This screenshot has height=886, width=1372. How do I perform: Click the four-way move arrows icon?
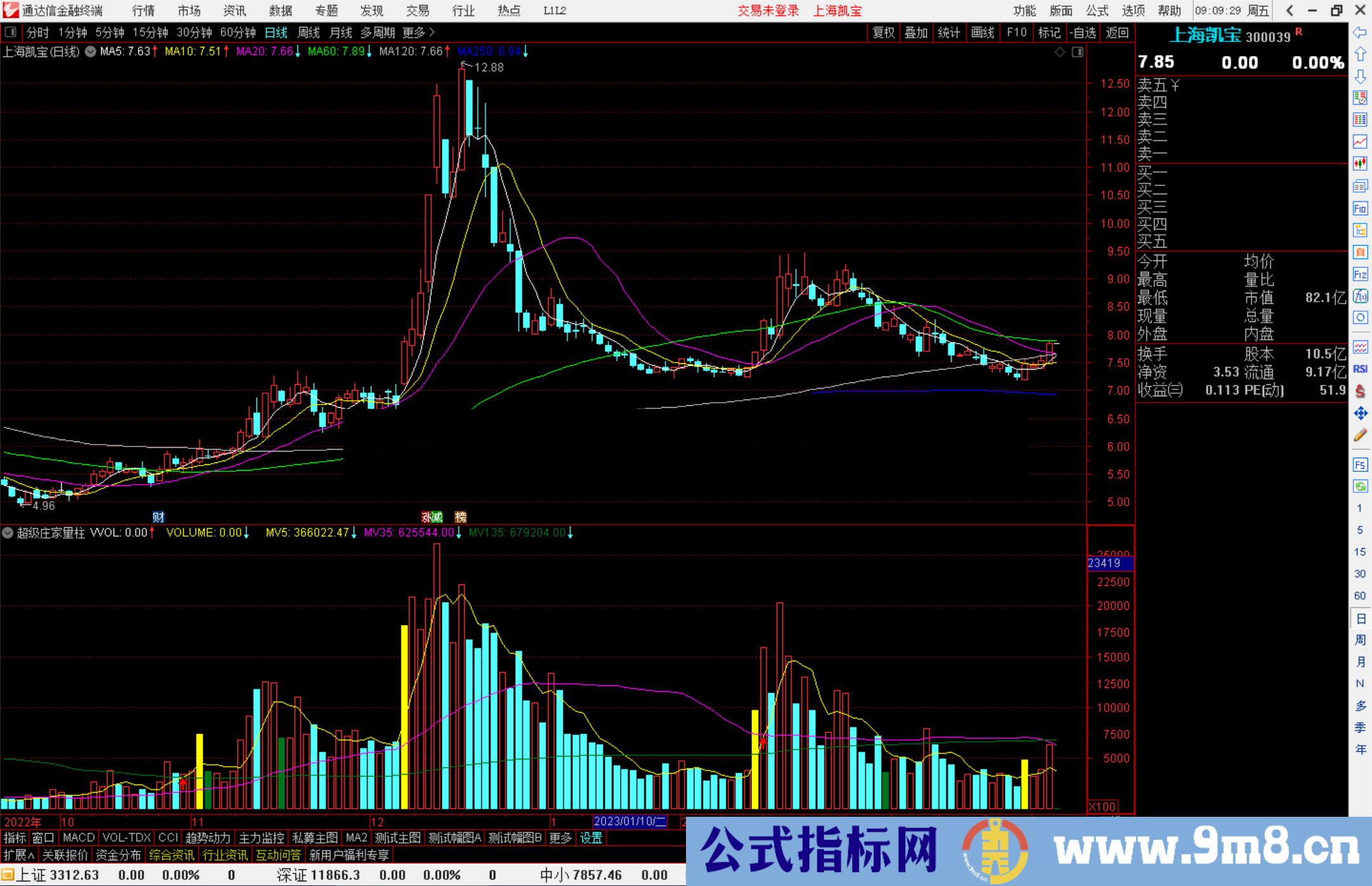1360,413
